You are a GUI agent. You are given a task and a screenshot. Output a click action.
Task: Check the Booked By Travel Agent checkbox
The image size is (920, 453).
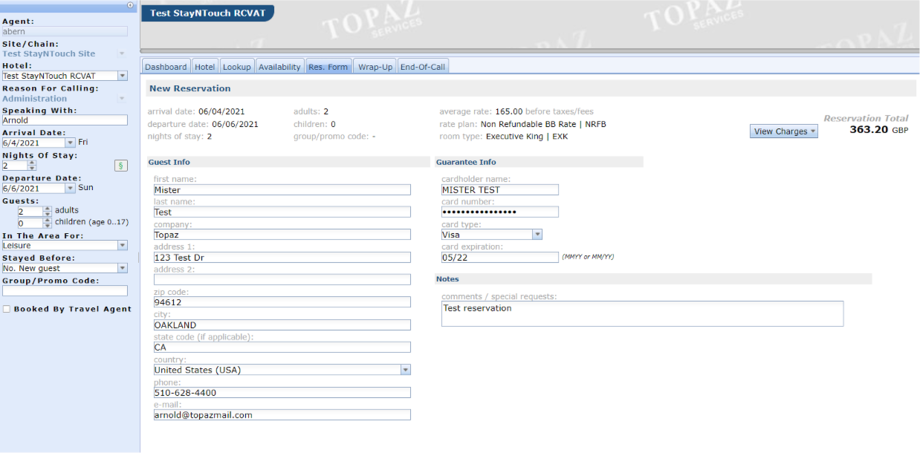click(6, 309)
